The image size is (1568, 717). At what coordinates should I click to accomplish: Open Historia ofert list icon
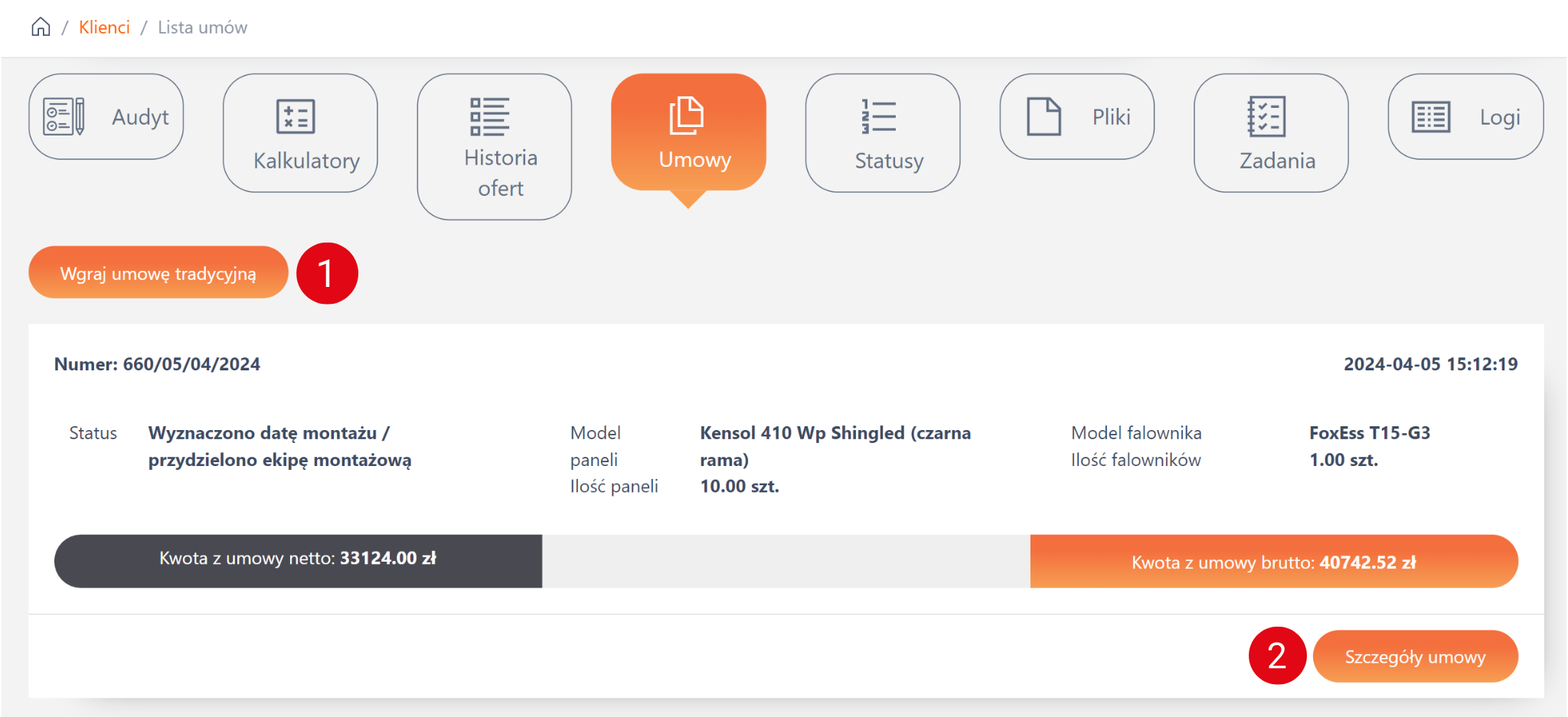(x=489, y=116)
